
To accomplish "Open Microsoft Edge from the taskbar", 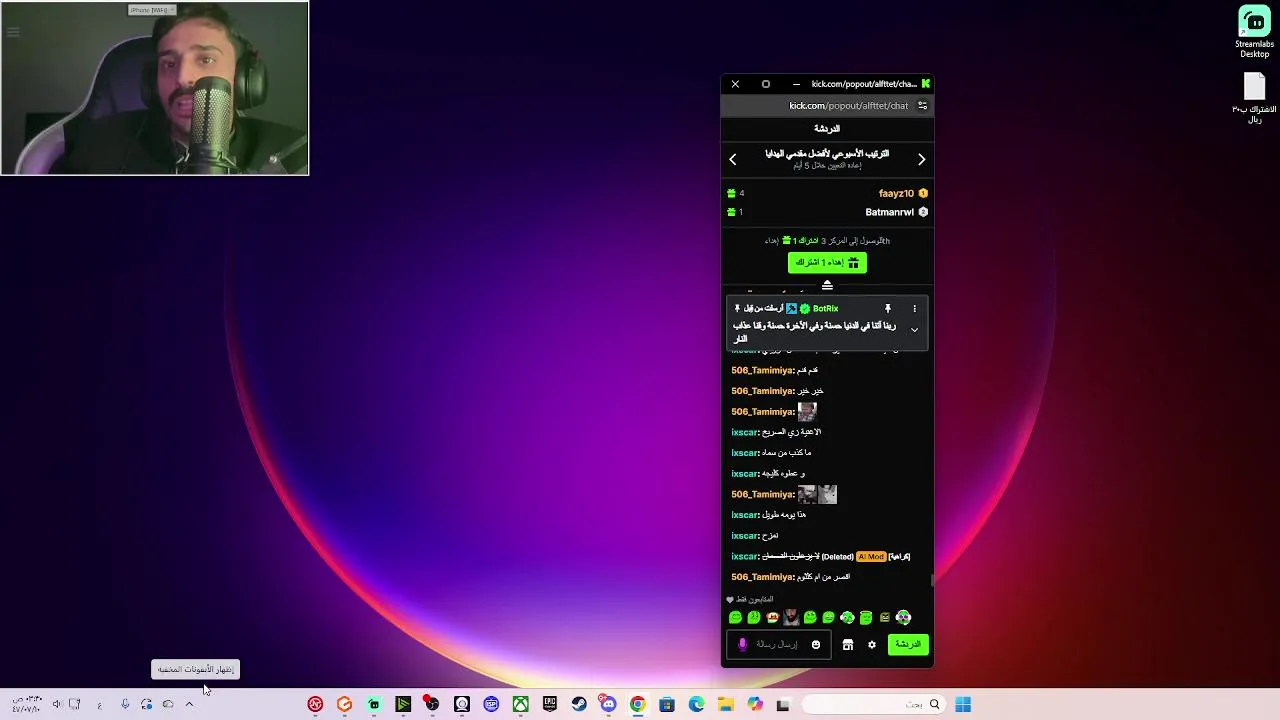I will click(x=696, y=704).
